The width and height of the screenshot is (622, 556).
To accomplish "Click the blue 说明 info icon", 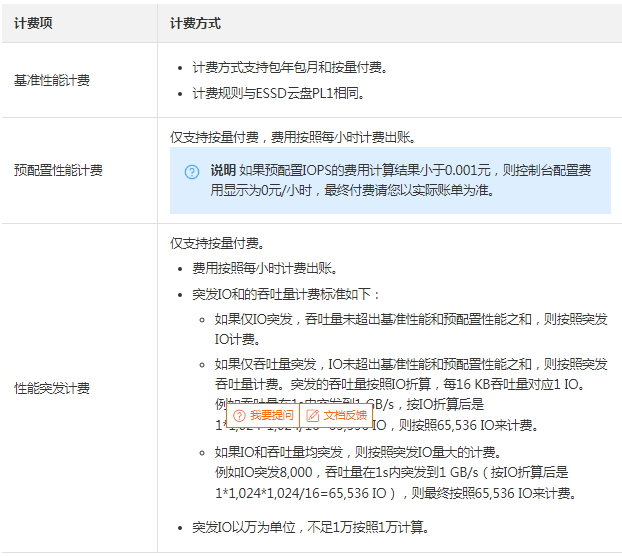I will 192,172.
